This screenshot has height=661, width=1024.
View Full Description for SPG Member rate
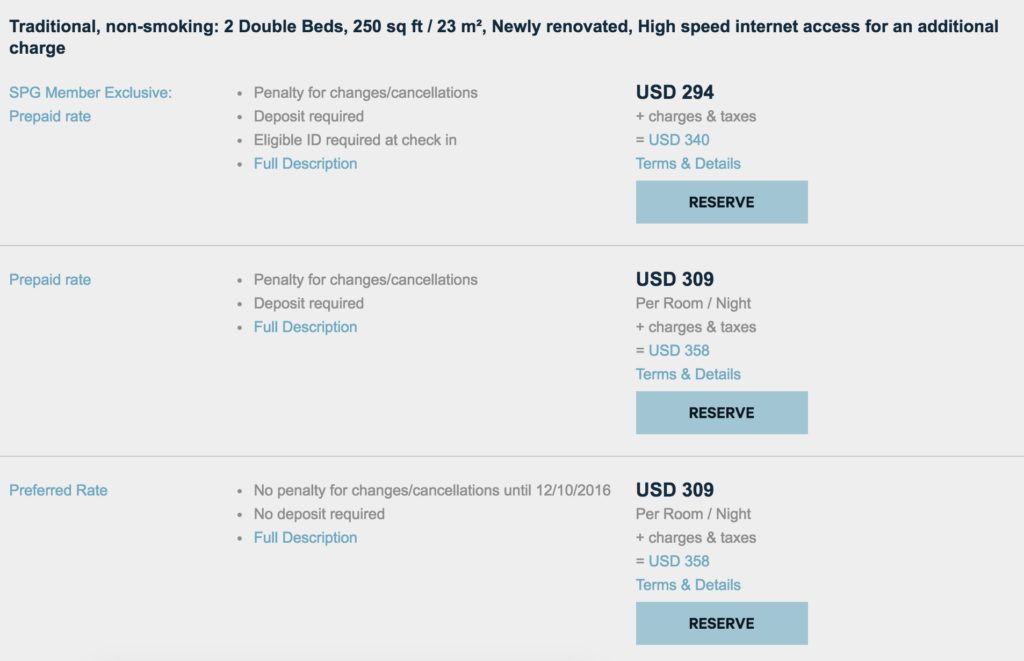(x=305, y=164)
